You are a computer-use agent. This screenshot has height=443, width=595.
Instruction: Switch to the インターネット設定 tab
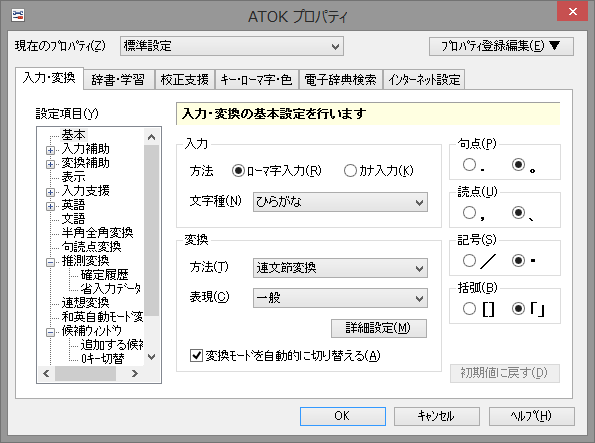424,80
